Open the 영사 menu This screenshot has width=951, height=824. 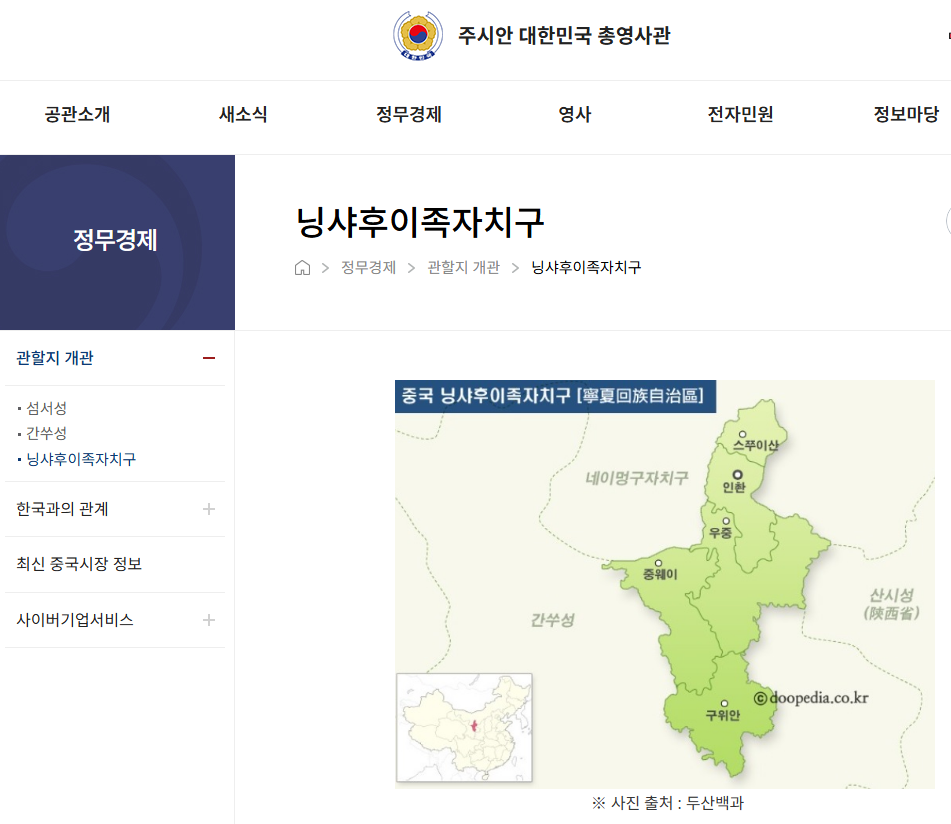pyautogui.click(x=573, y=114)
